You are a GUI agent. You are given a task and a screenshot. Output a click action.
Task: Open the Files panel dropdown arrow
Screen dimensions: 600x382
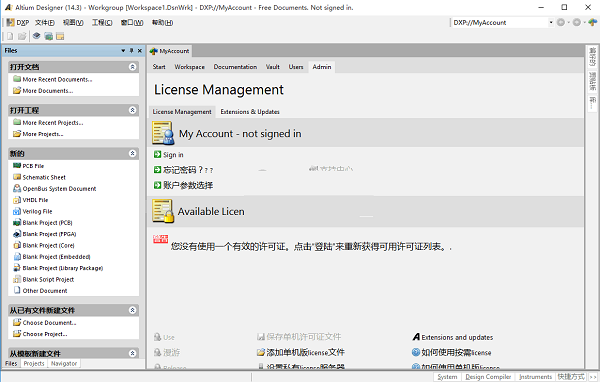[x=123, y=51]
